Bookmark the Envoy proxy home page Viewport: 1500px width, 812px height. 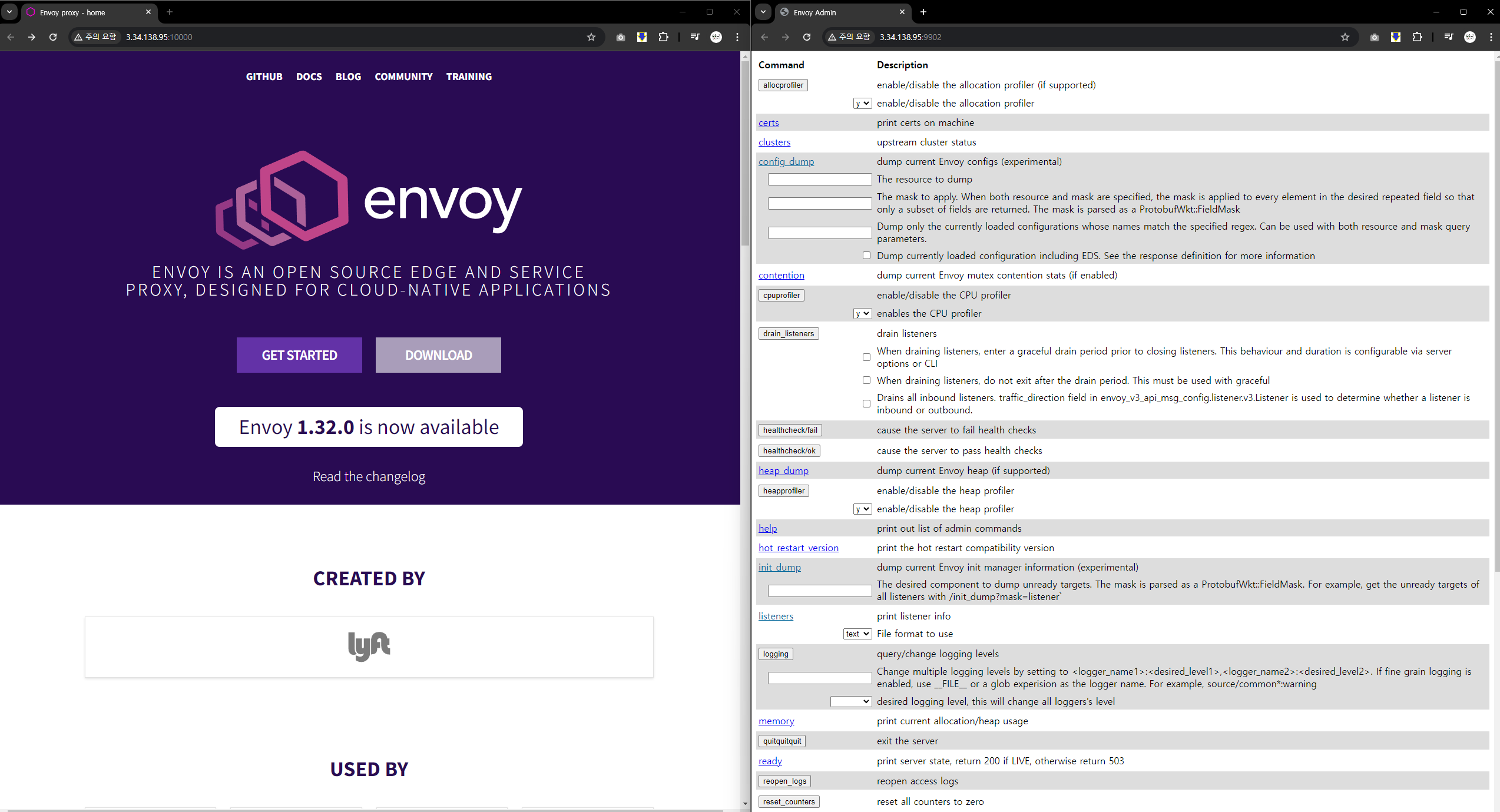591,37
